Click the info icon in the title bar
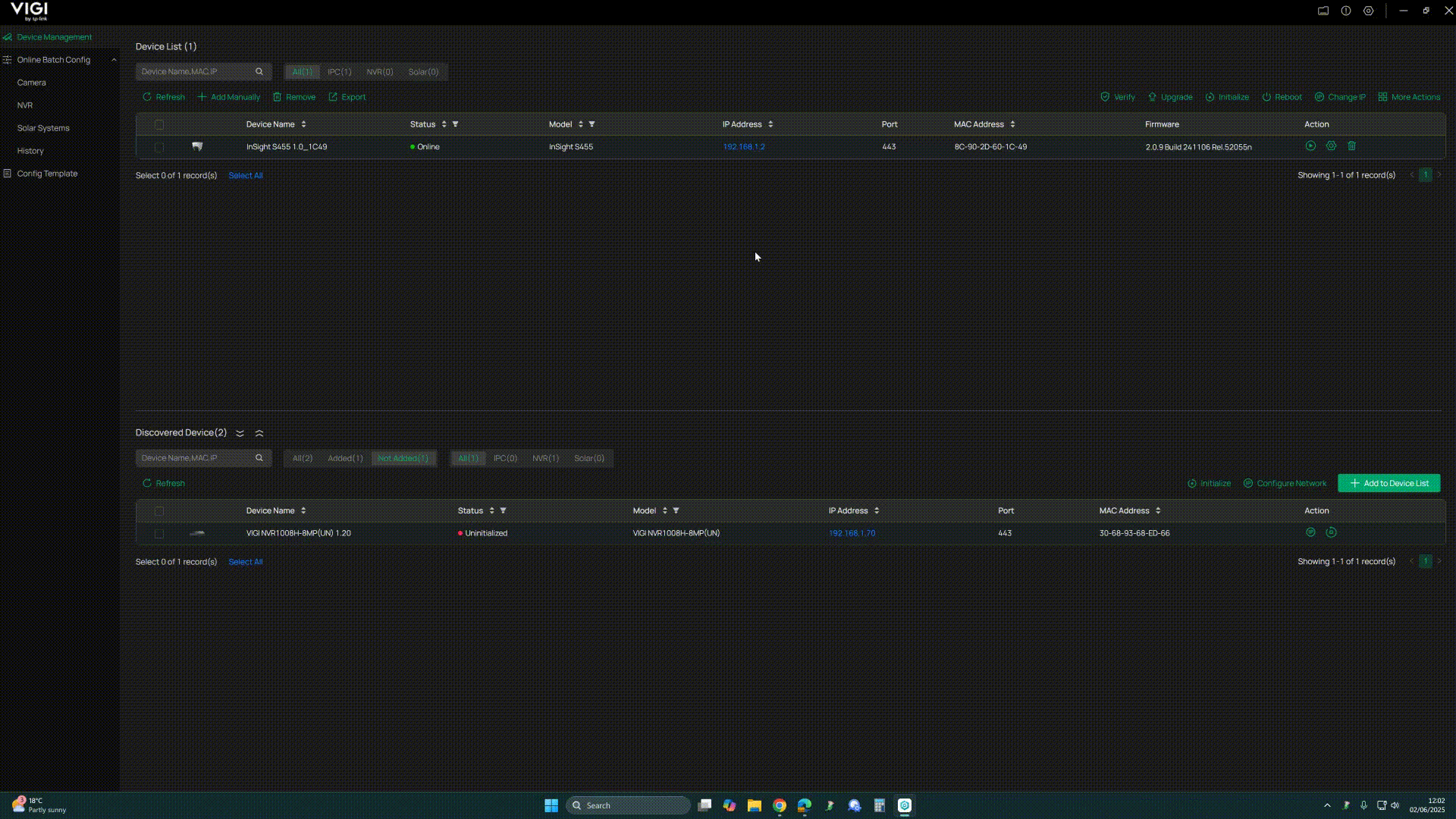 click(x=1345, y=11)
